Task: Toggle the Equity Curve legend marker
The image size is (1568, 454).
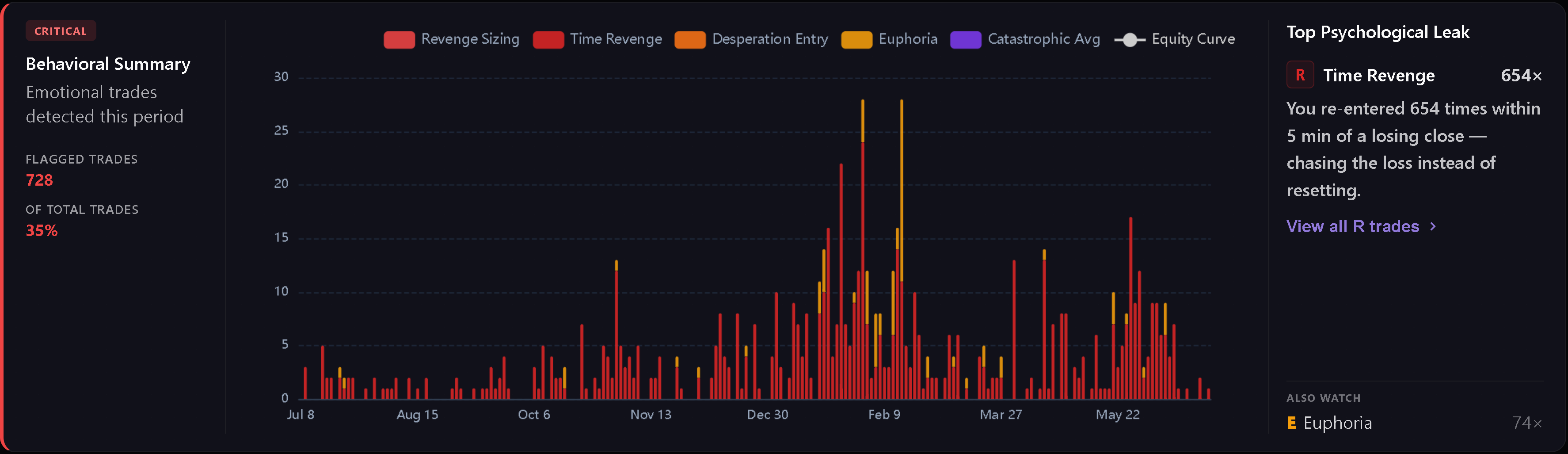Action: [x=1130, y=39]
